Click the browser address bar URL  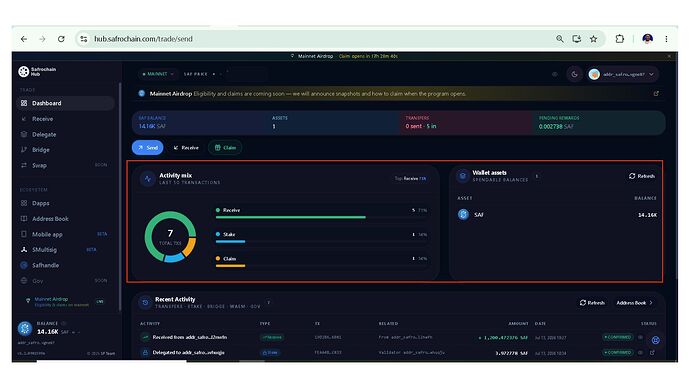tap(143, 39)
